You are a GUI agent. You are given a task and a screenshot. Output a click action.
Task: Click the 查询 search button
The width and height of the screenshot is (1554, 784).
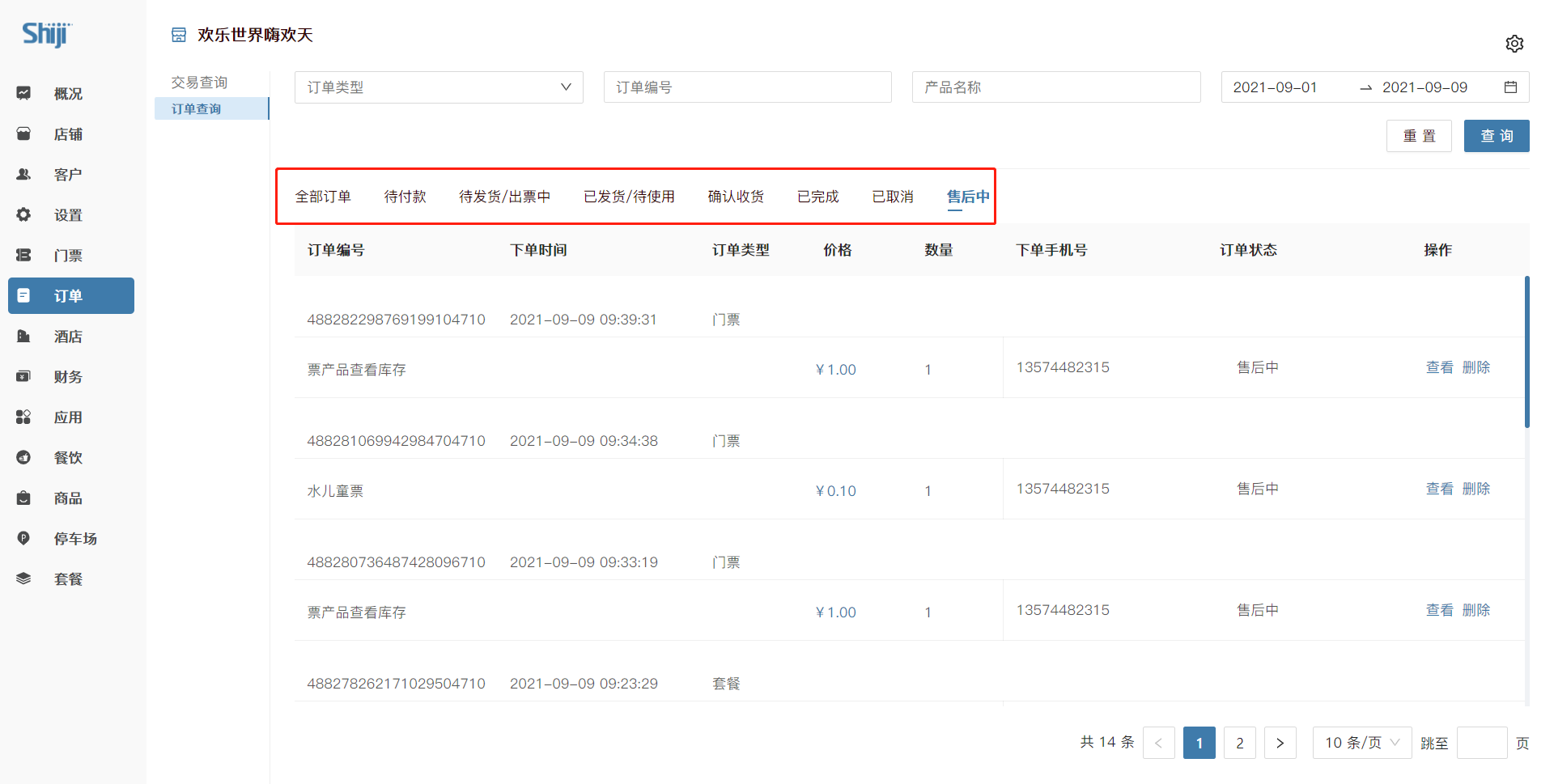1497,136
